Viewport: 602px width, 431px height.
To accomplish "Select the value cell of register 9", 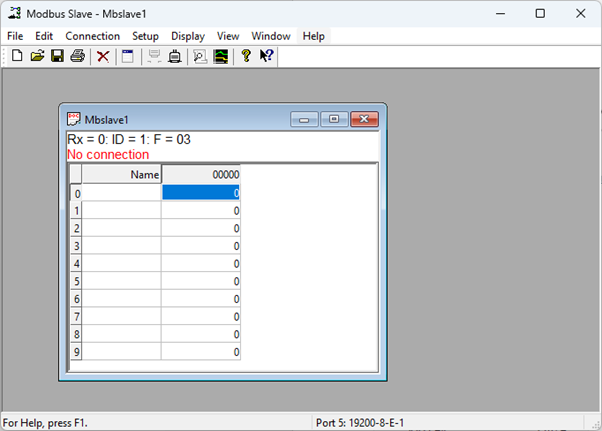I will tap(201, 352).
